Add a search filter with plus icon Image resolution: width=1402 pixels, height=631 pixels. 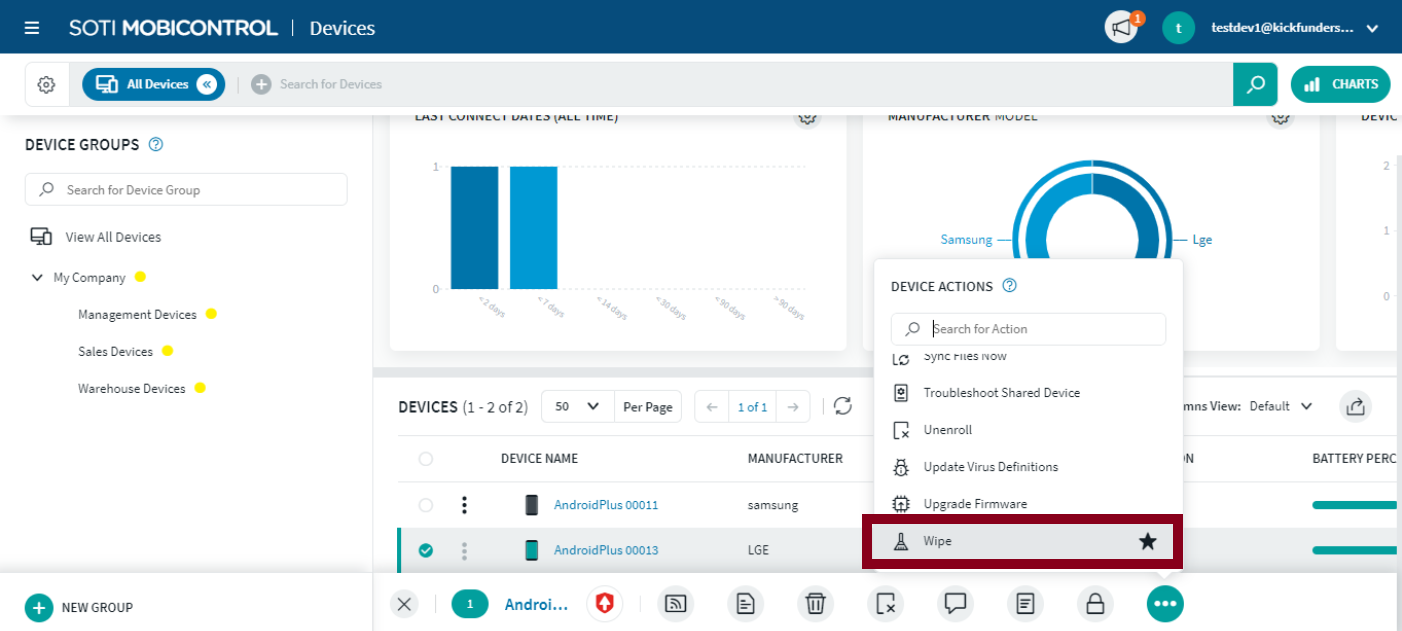[x=261, y=85]
